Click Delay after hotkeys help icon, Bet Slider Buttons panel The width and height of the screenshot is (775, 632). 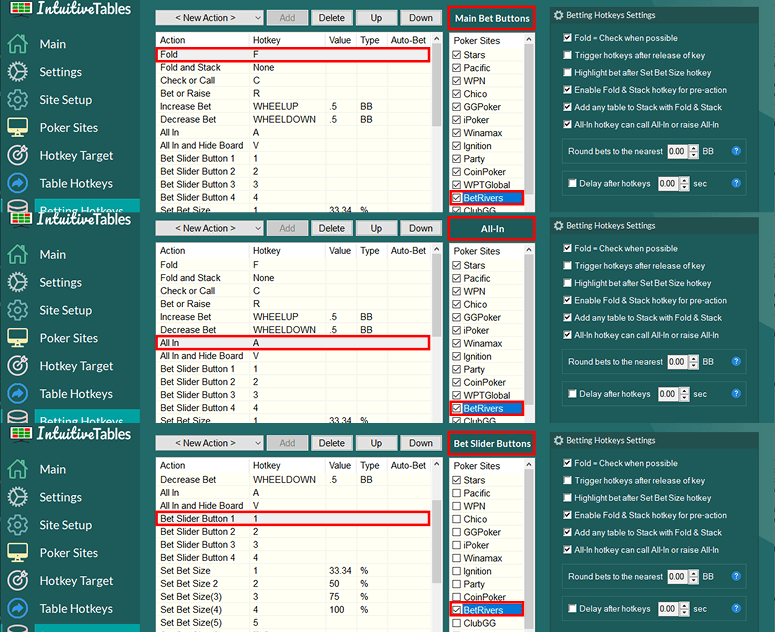[x=736, y=608]
